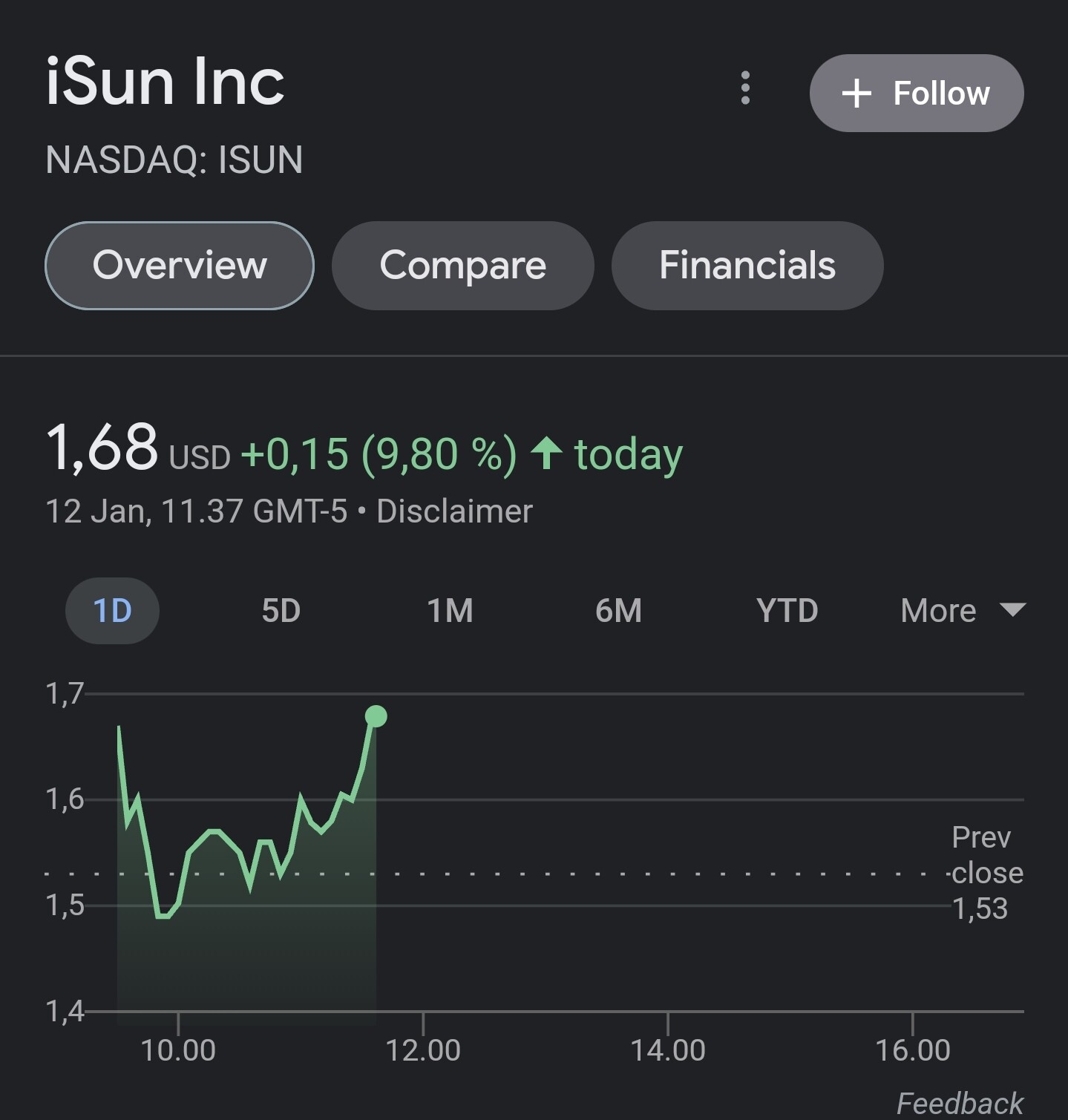
Task: Click the green current price dot on chart
Action: [376, 716]
